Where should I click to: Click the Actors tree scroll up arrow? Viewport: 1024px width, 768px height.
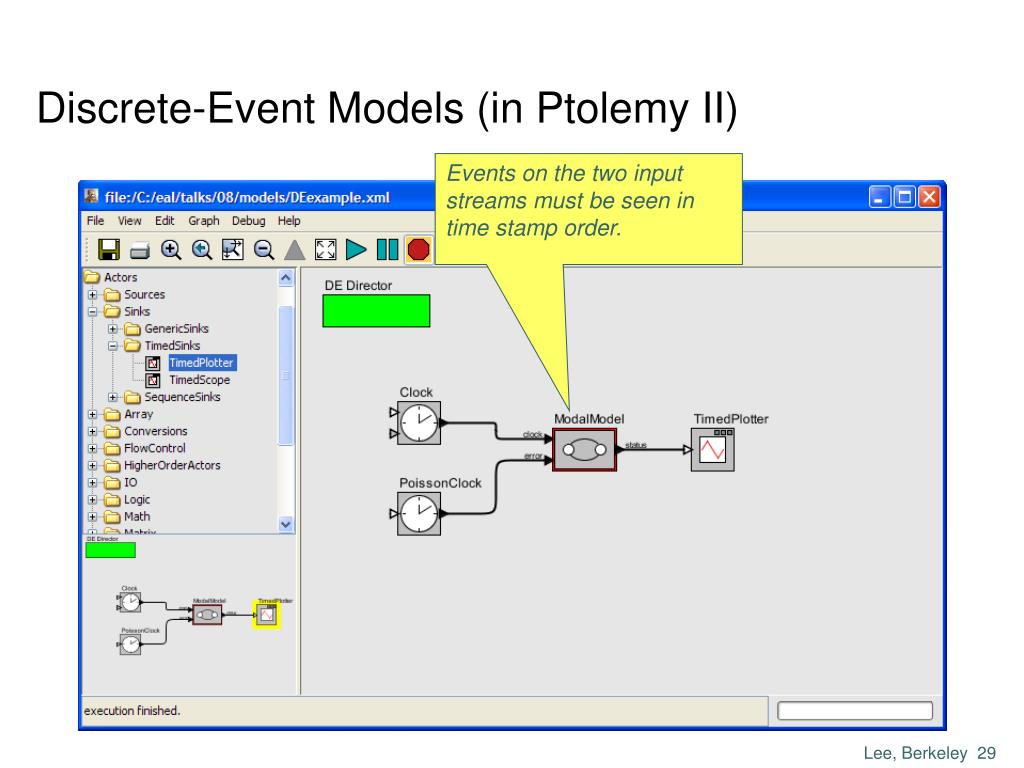[x=285, y=278]
